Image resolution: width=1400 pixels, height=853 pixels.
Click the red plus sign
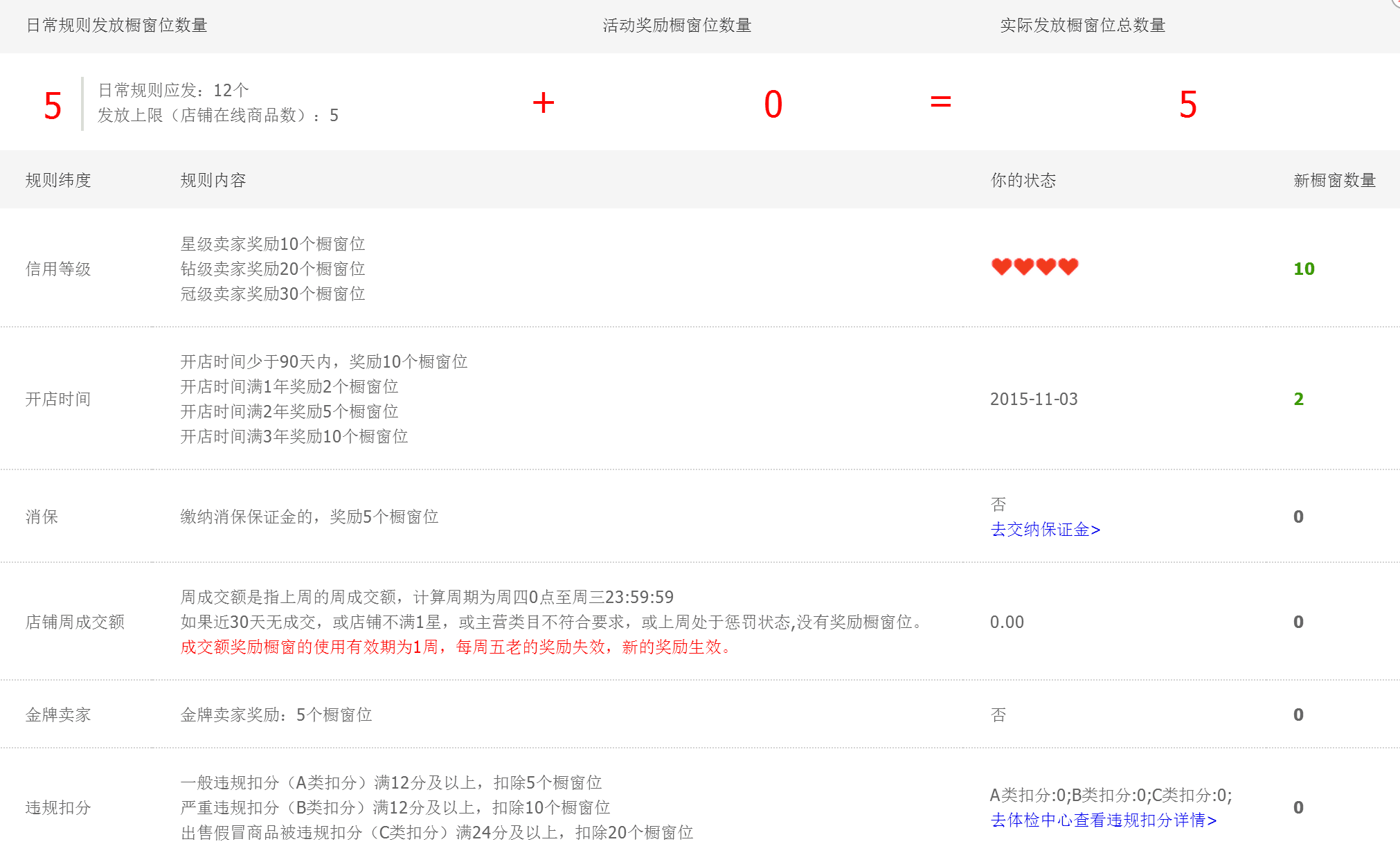tap(544, 102)
